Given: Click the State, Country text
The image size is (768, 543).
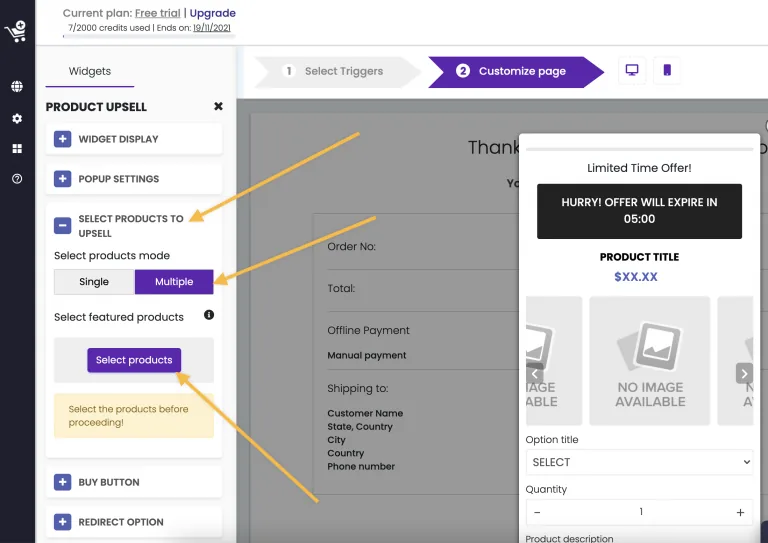Looking at the screenshot, I should [x=360, y=426].
